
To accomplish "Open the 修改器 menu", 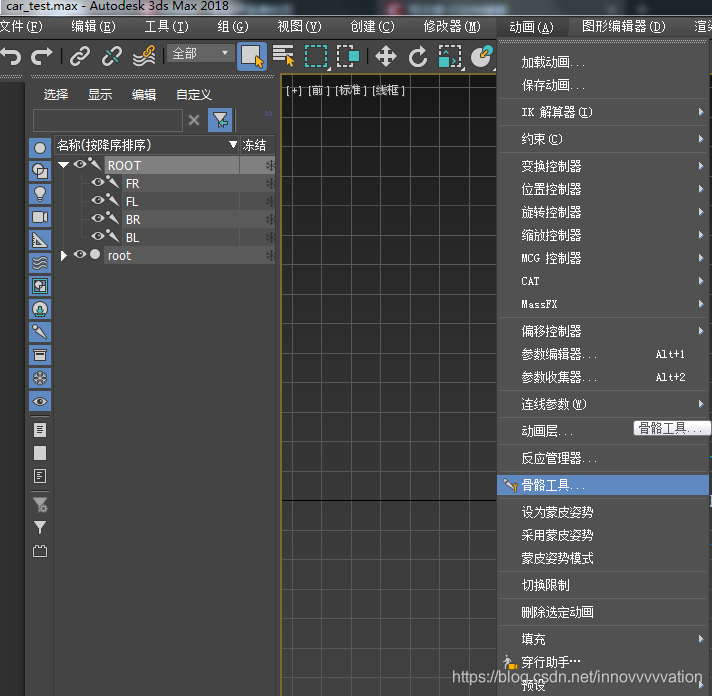I will [452, 27].
